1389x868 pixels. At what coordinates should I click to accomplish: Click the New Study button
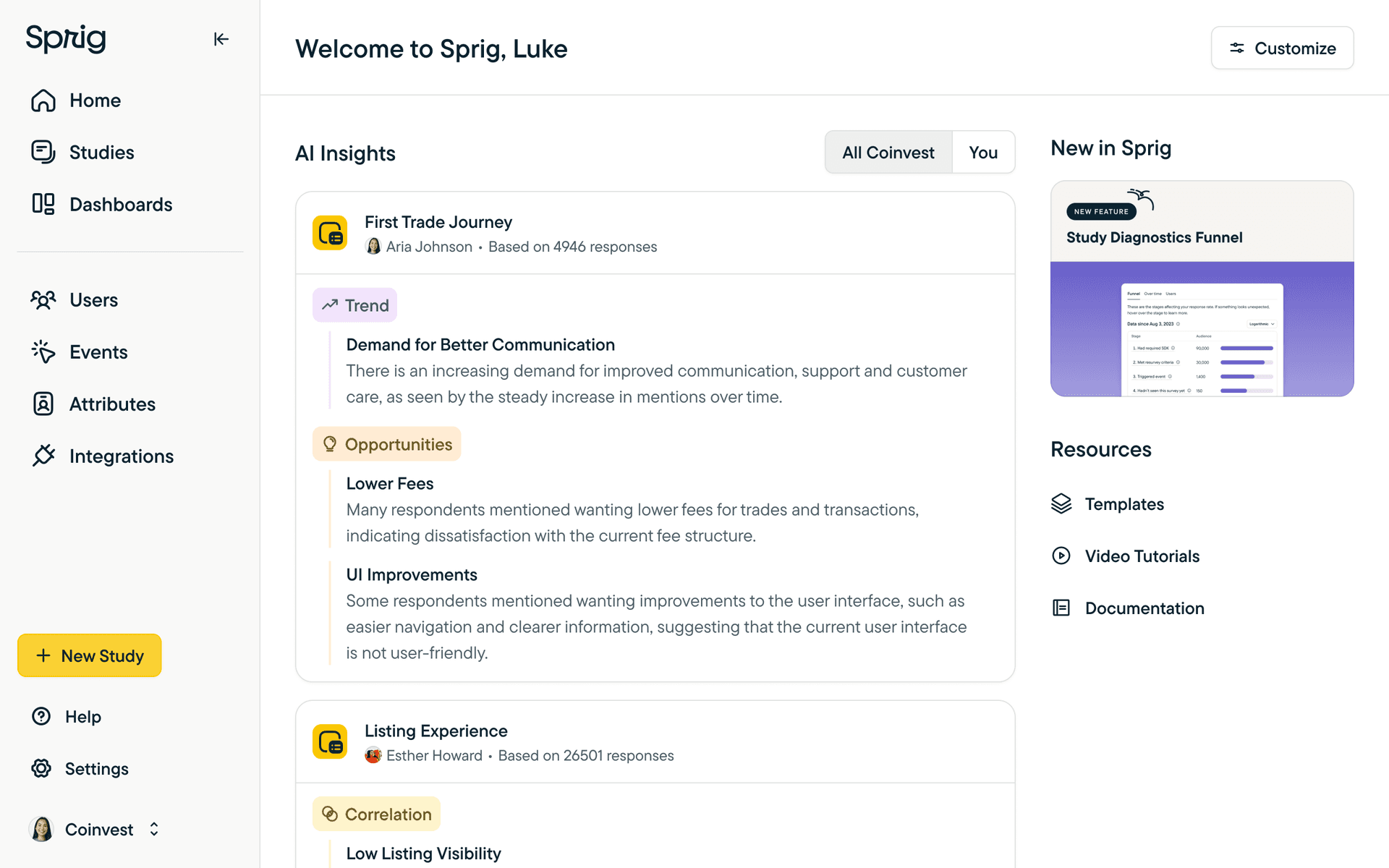[90, 655]
